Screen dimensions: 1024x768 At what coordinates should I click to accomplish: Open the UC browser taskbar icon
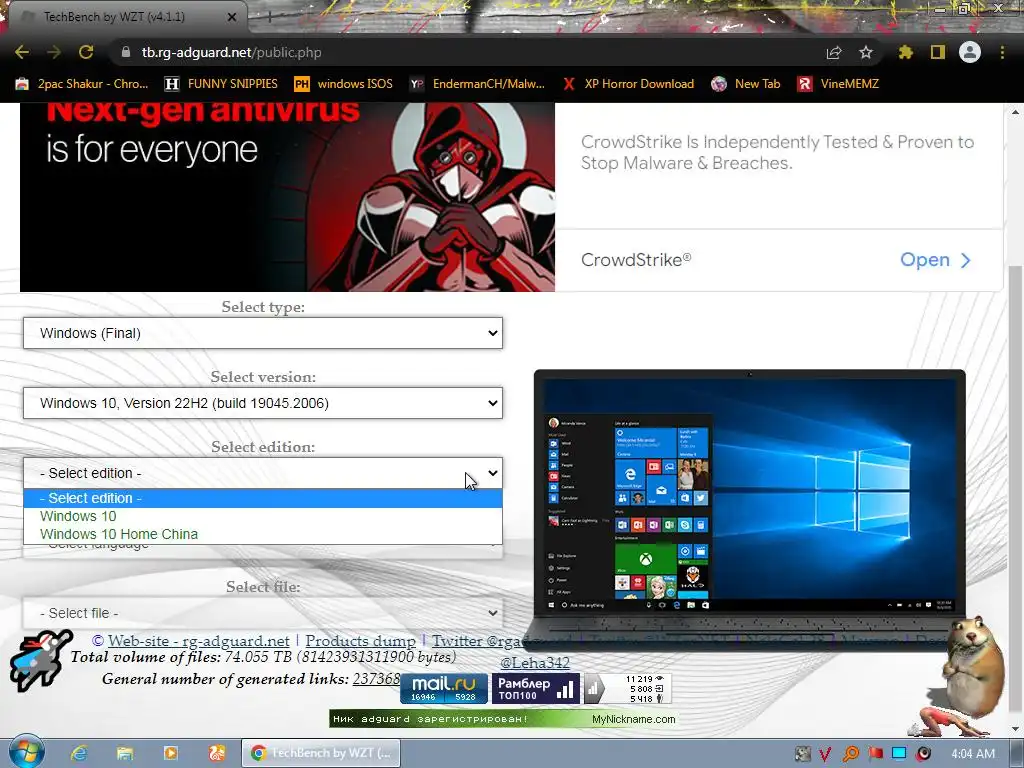click(217, 753)
